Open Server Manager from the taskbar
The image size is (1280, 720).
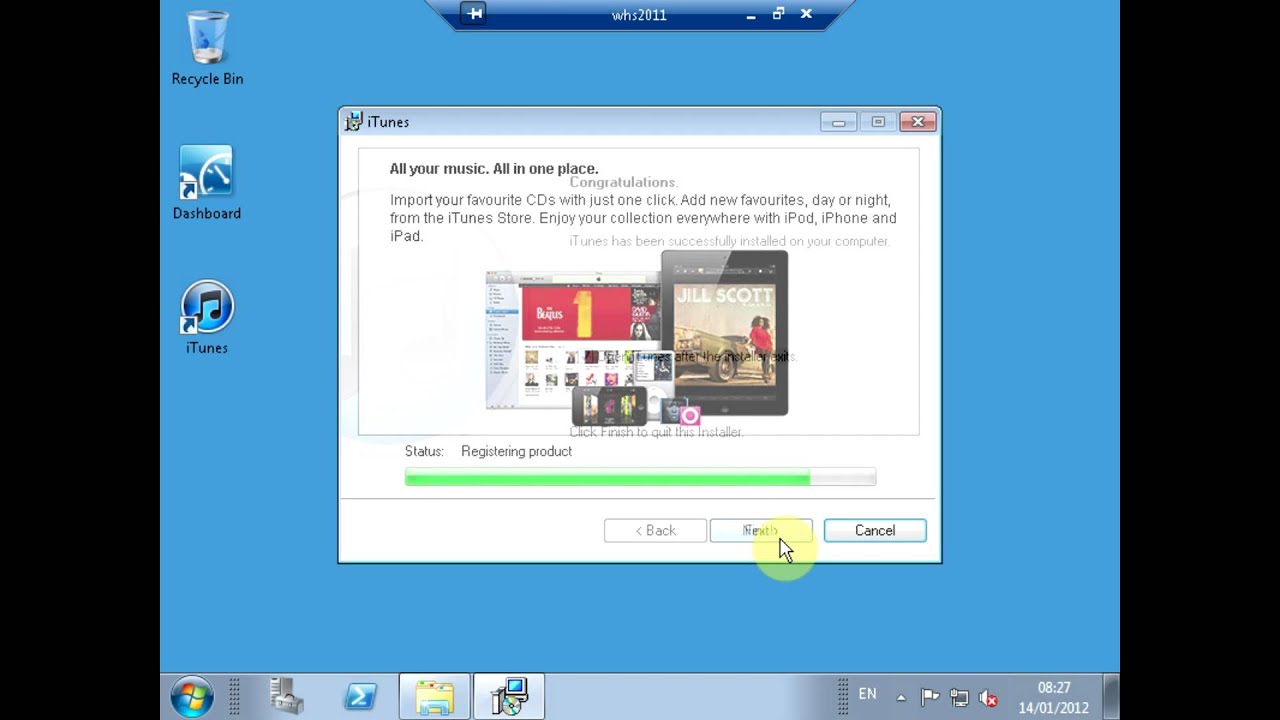point(286,696)
